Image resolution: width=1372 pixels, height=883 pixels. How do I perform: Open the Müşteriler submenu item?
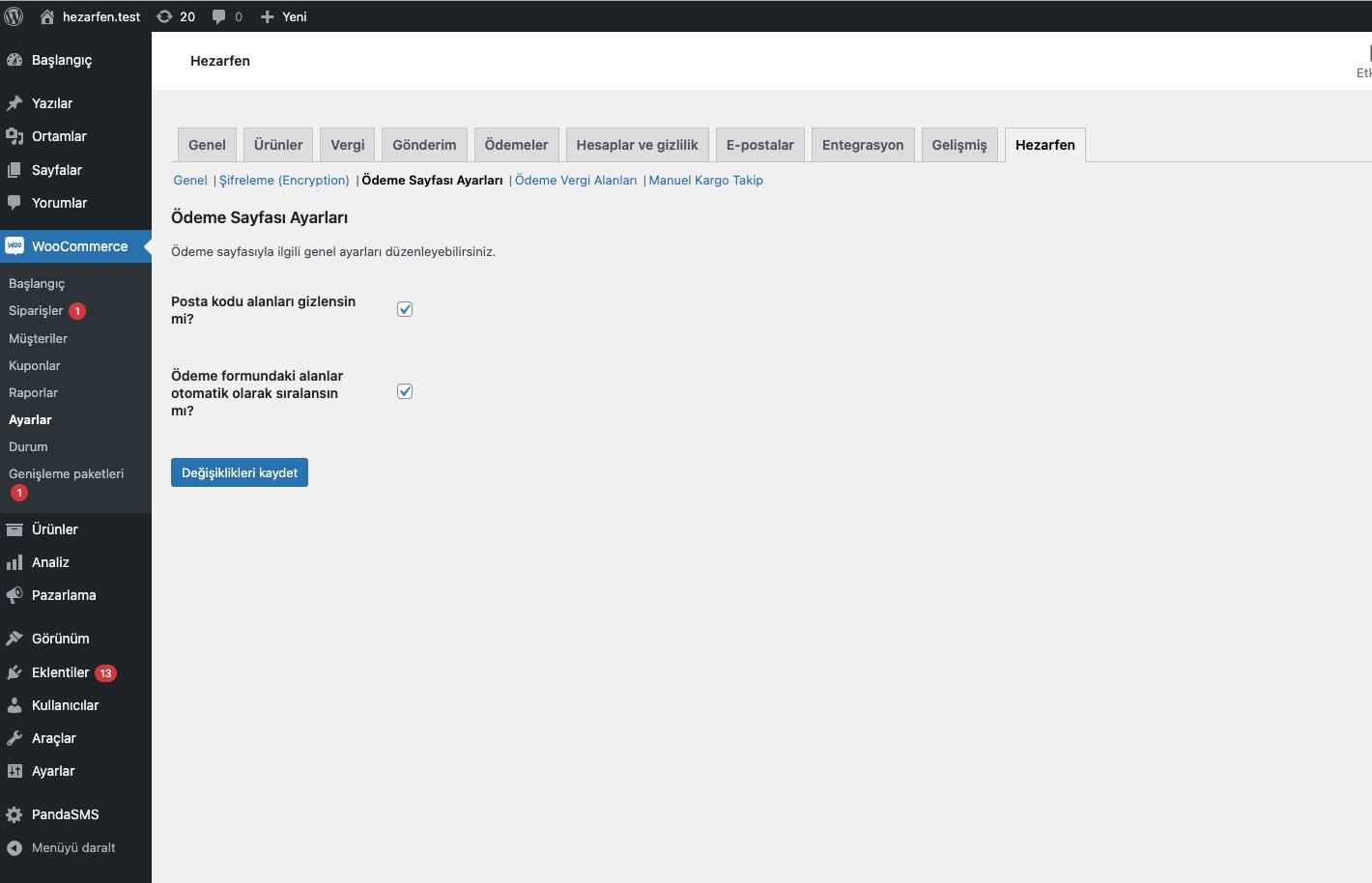38,338
